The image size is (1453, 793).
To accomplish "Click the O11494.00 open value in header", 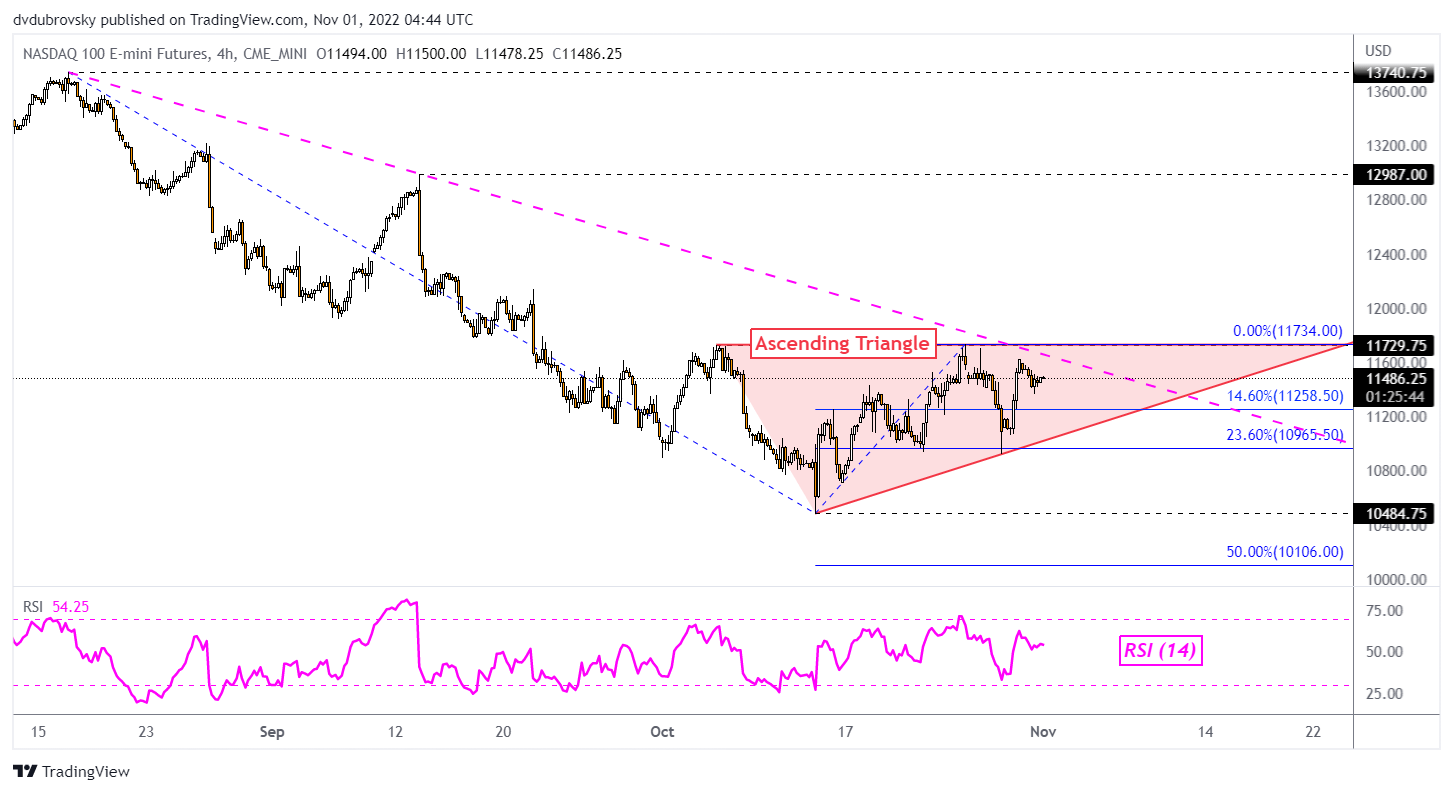I will tap(351, 53).
